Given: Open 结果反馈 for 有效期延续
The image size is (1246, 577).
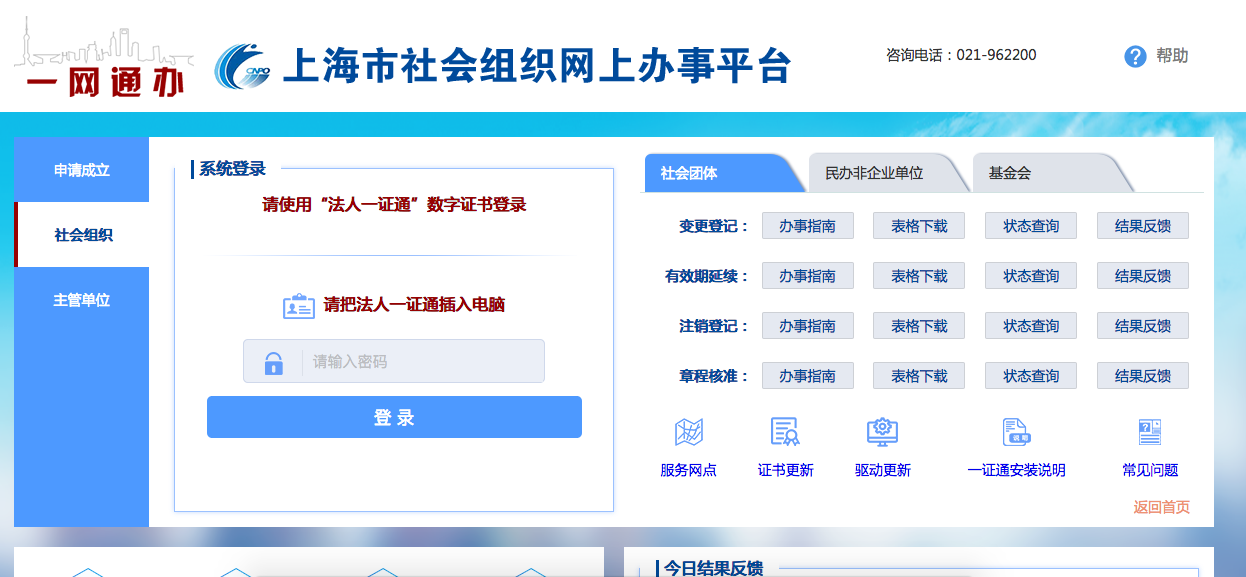Looking at the screenshot, I should tap(1143, 276).
